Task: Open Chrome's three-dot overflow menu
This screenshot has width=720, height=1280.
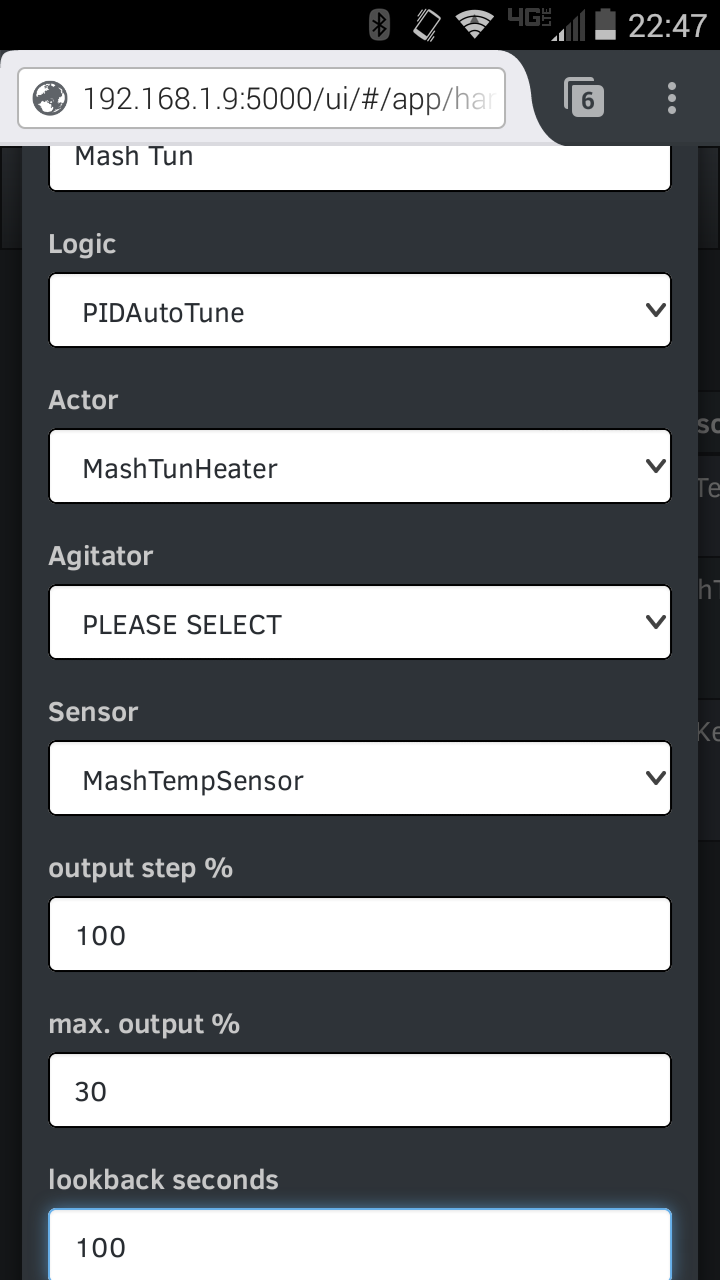Action: [672, 98]
